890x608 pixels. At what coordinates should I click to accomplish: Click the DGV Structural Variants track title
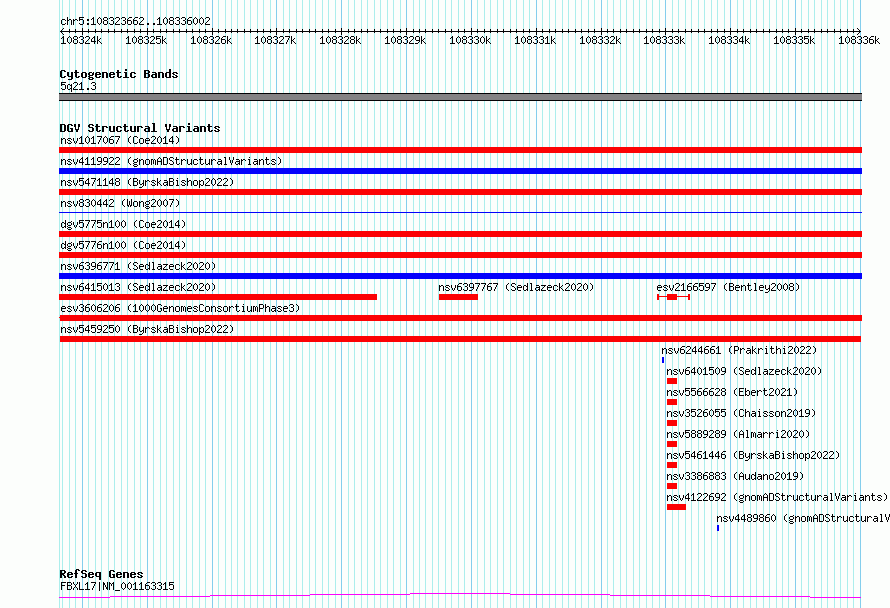click(140, 128)
